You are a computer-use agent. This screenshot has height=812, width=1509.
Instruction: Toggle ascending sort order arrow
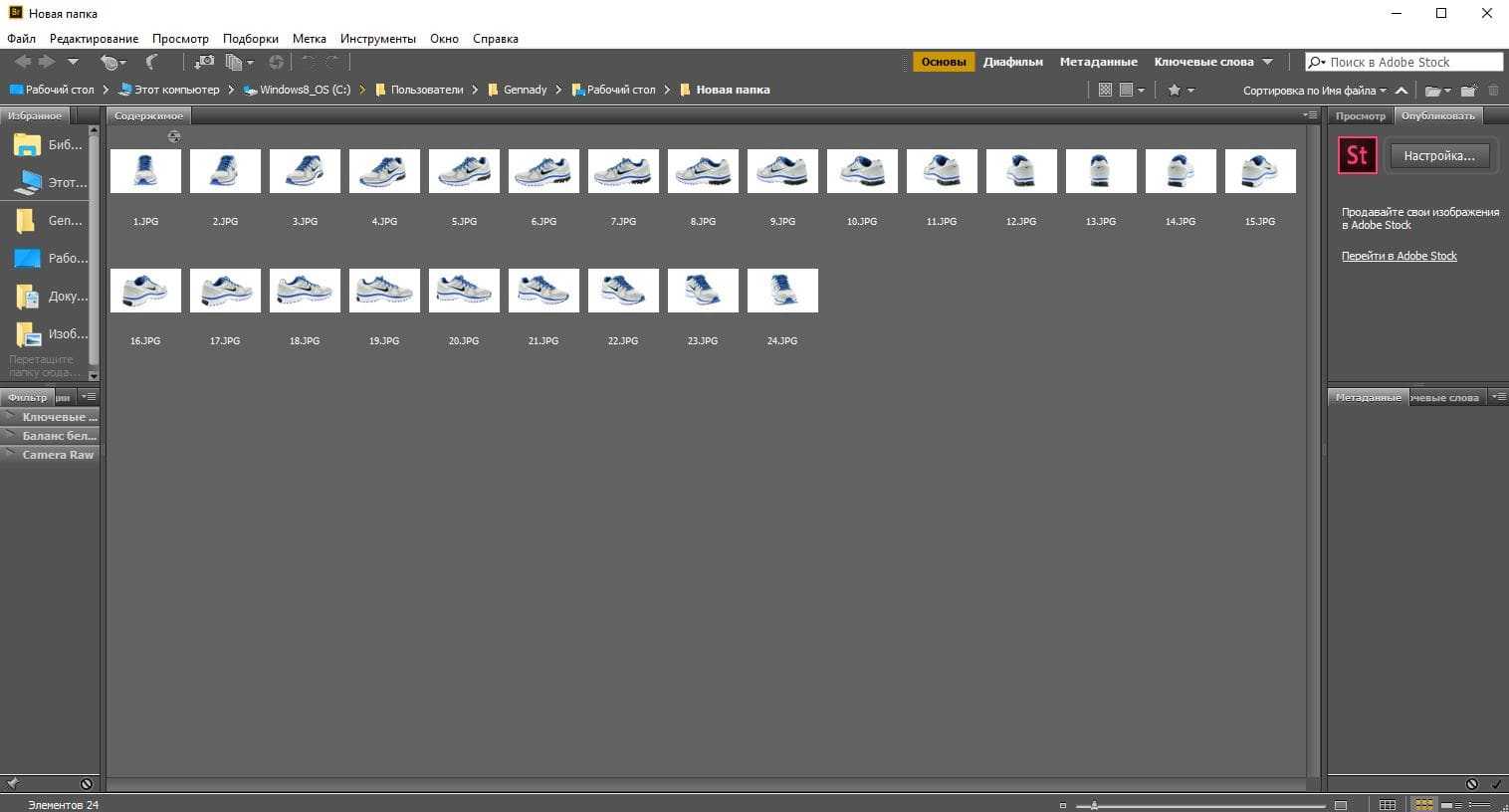pyautogui.click(x=1401, y=91)
